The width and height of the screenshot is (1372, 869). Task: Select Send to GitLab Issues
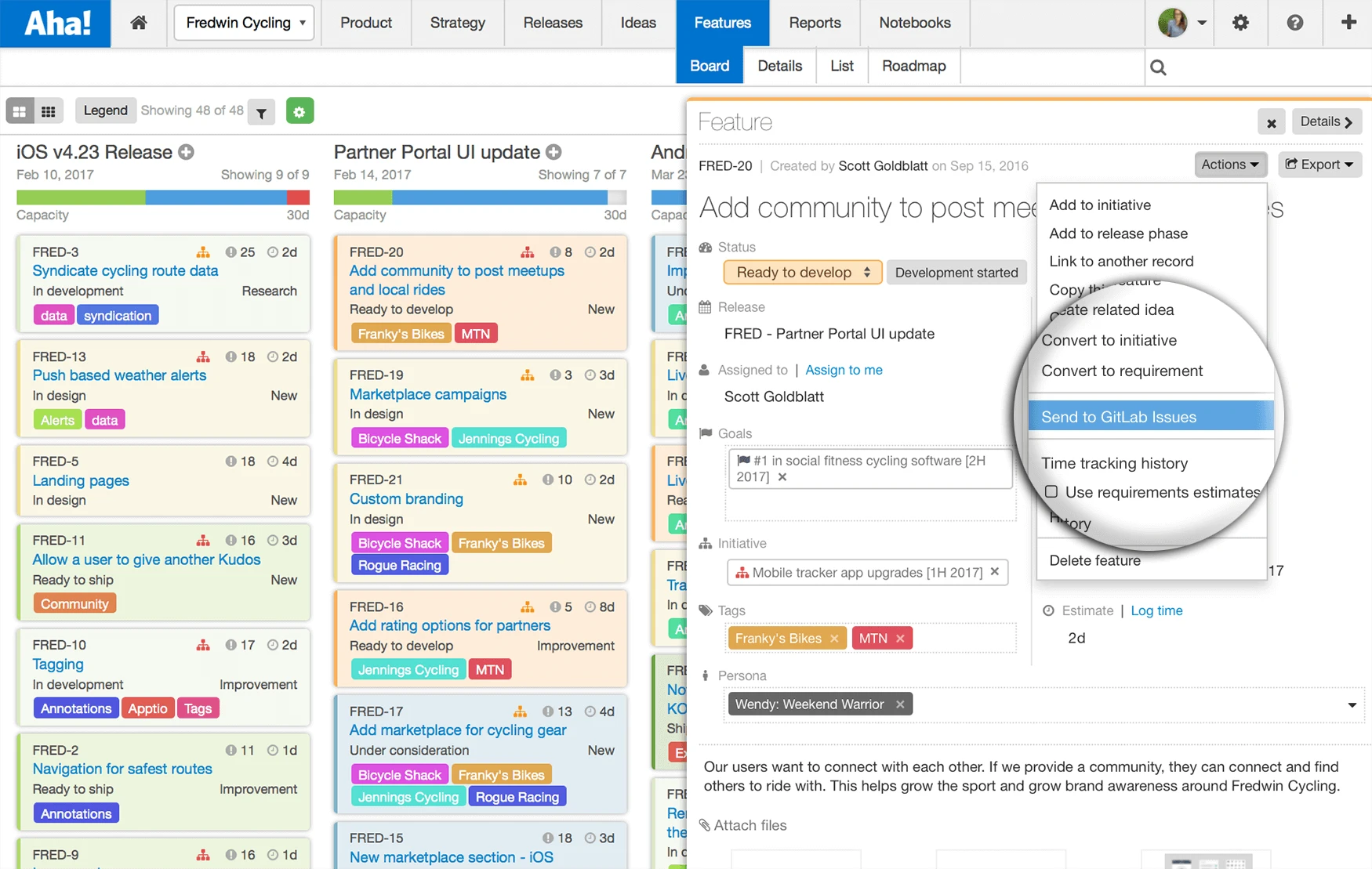tap(1151, 417)
